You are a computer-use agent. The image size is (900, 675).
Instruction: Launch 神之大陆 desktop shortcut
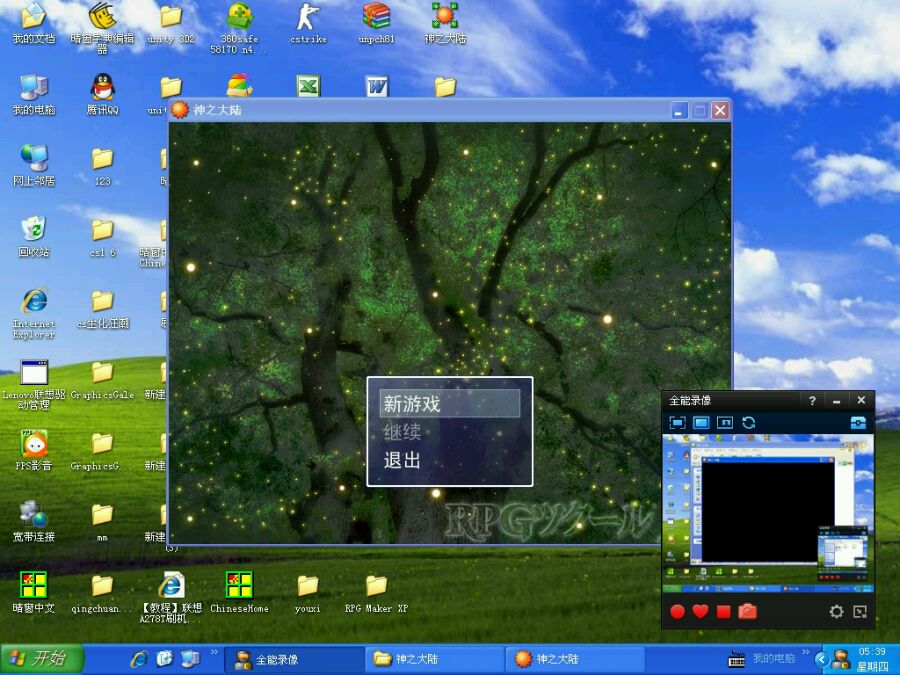point(445,24)
